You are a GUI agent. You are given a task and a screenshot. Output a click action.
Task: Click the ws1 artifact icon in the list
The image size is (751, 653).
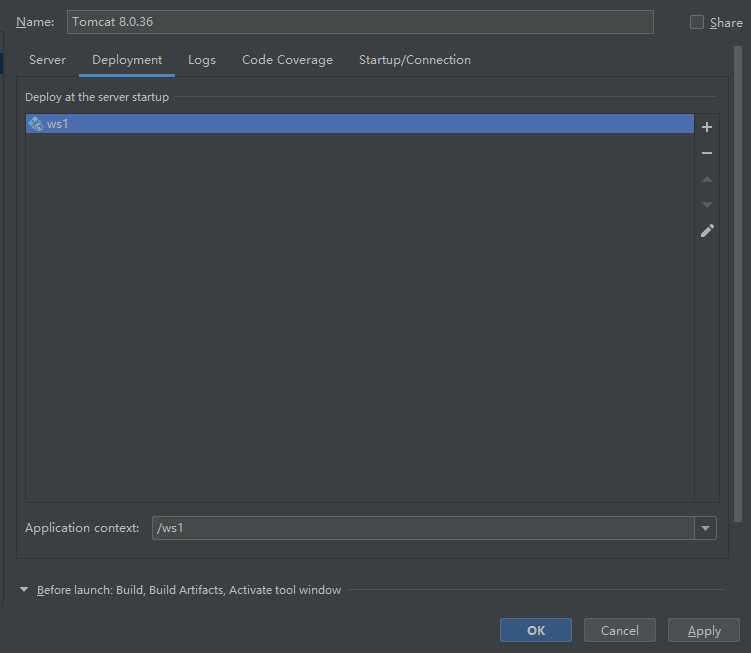35,124
